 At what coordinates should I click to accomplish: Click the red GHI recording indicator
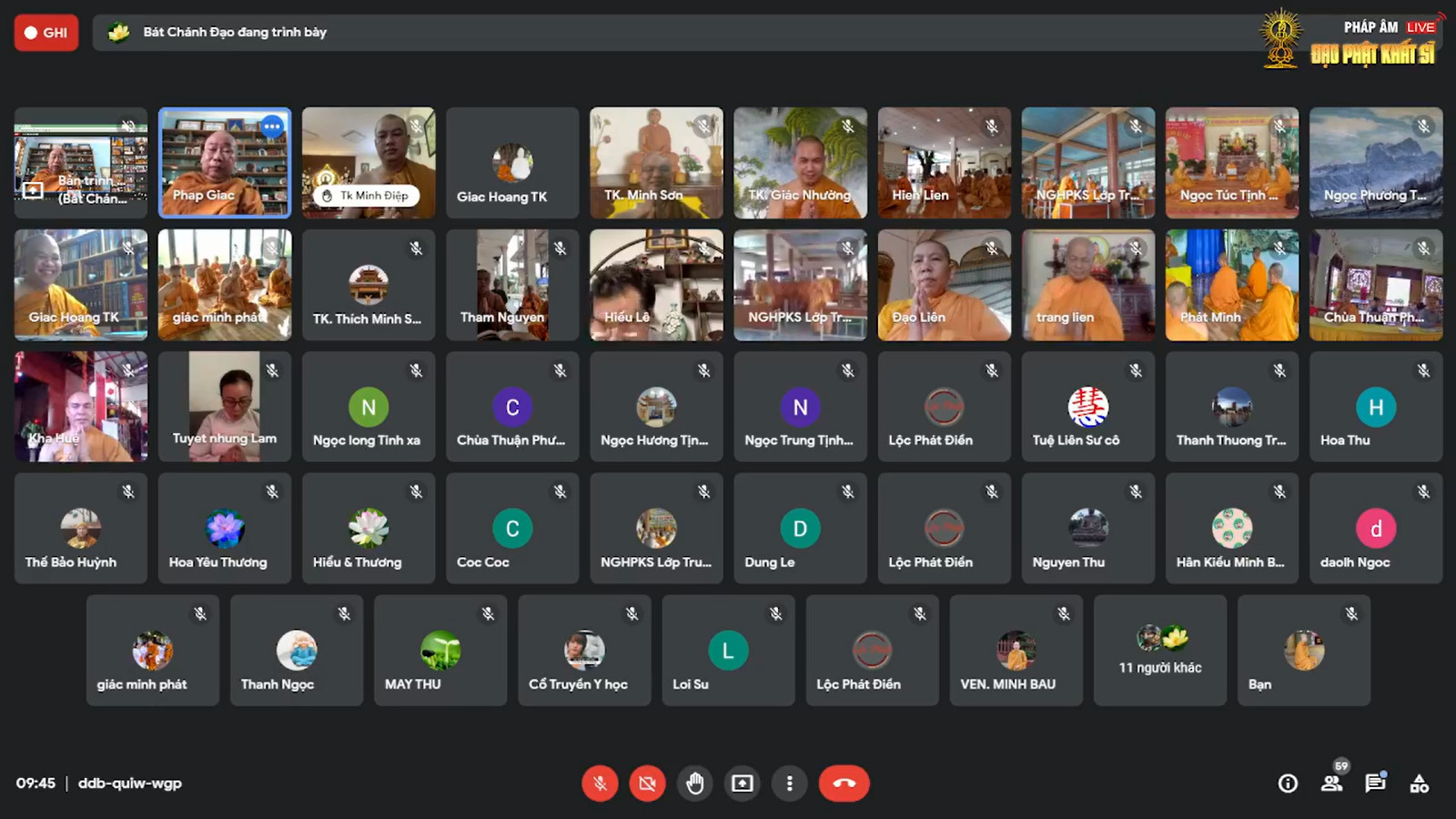pos(46,33)
